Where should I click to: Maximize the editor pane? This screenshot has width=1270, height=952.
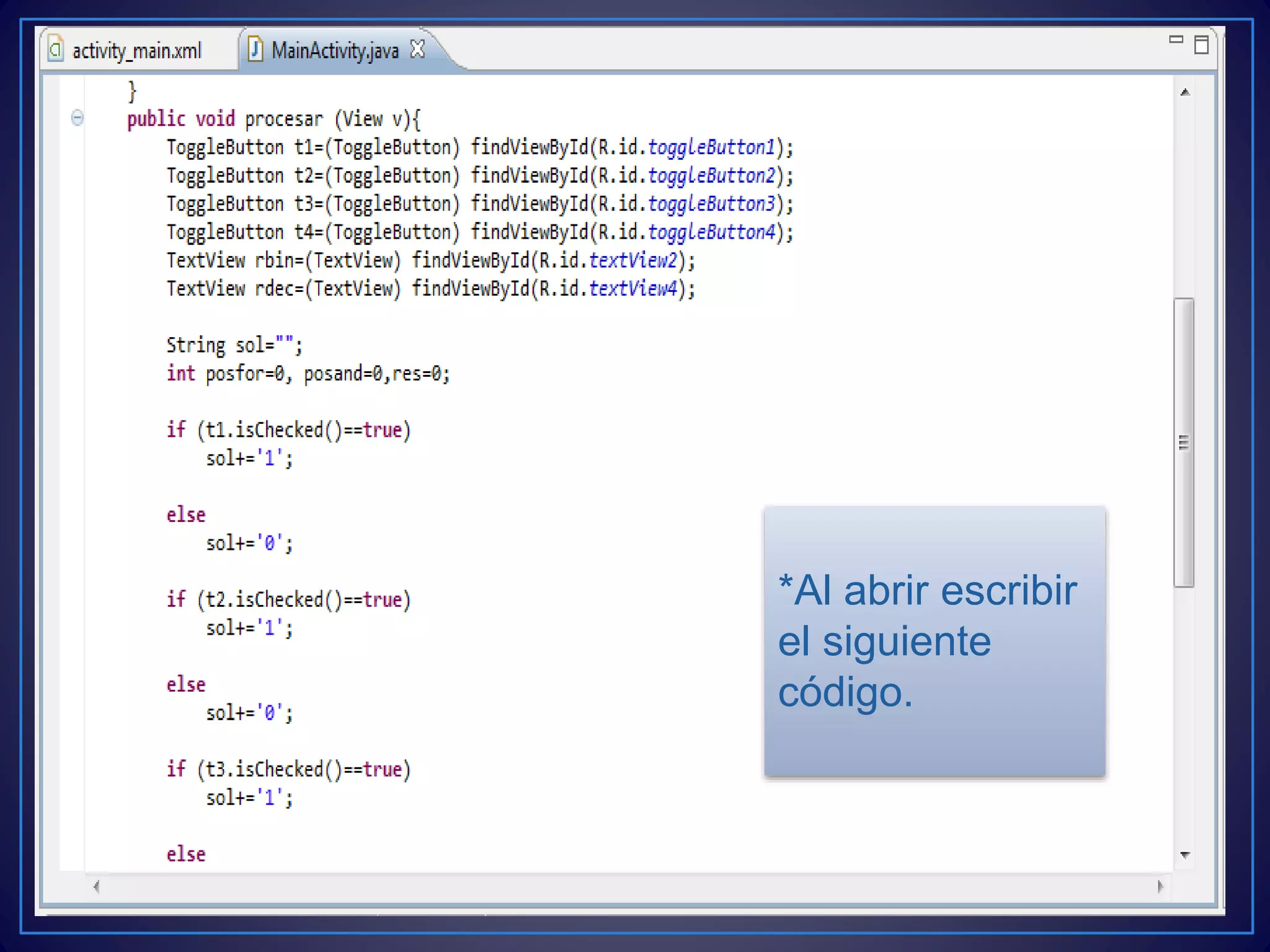pyautogui.click(x=1201, y=45)
